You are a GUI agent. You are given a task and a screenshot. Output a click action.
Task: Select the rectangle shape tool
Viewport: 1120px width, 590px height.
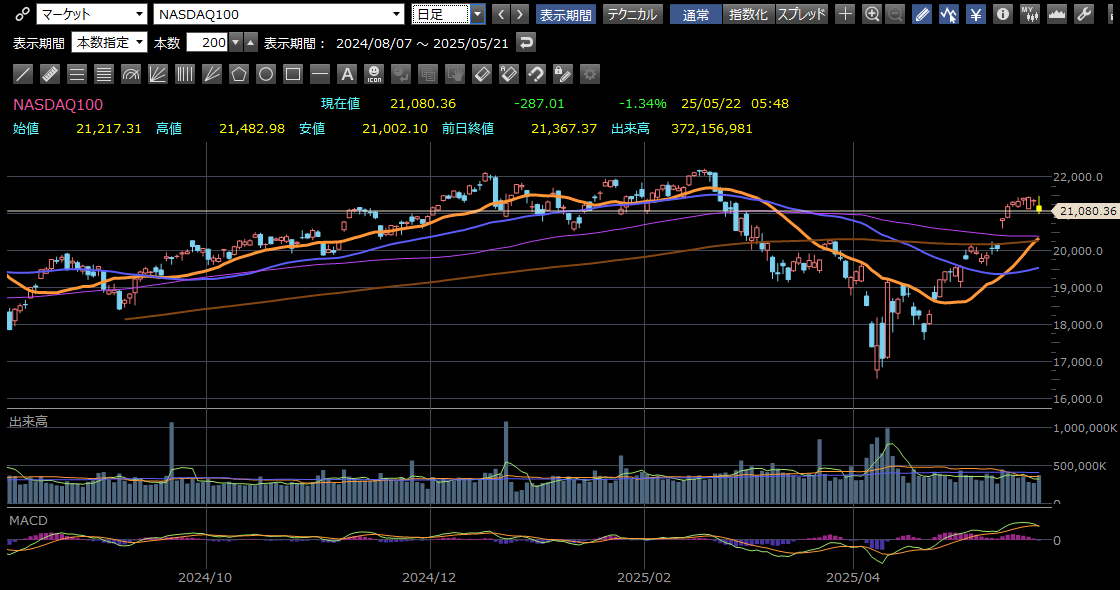click(293, 74)
